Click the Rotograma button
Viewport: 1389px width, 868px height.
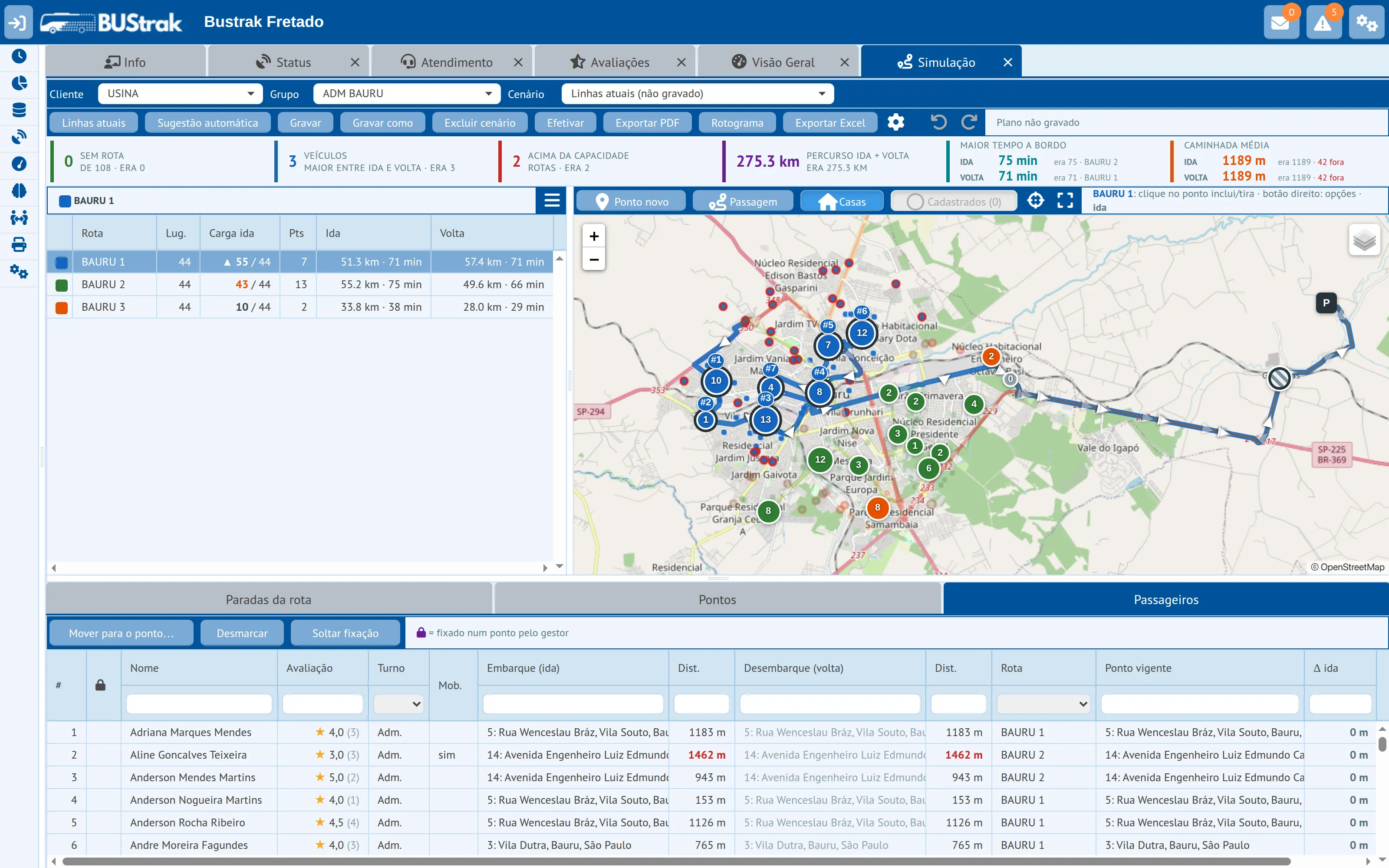(737, 122)
